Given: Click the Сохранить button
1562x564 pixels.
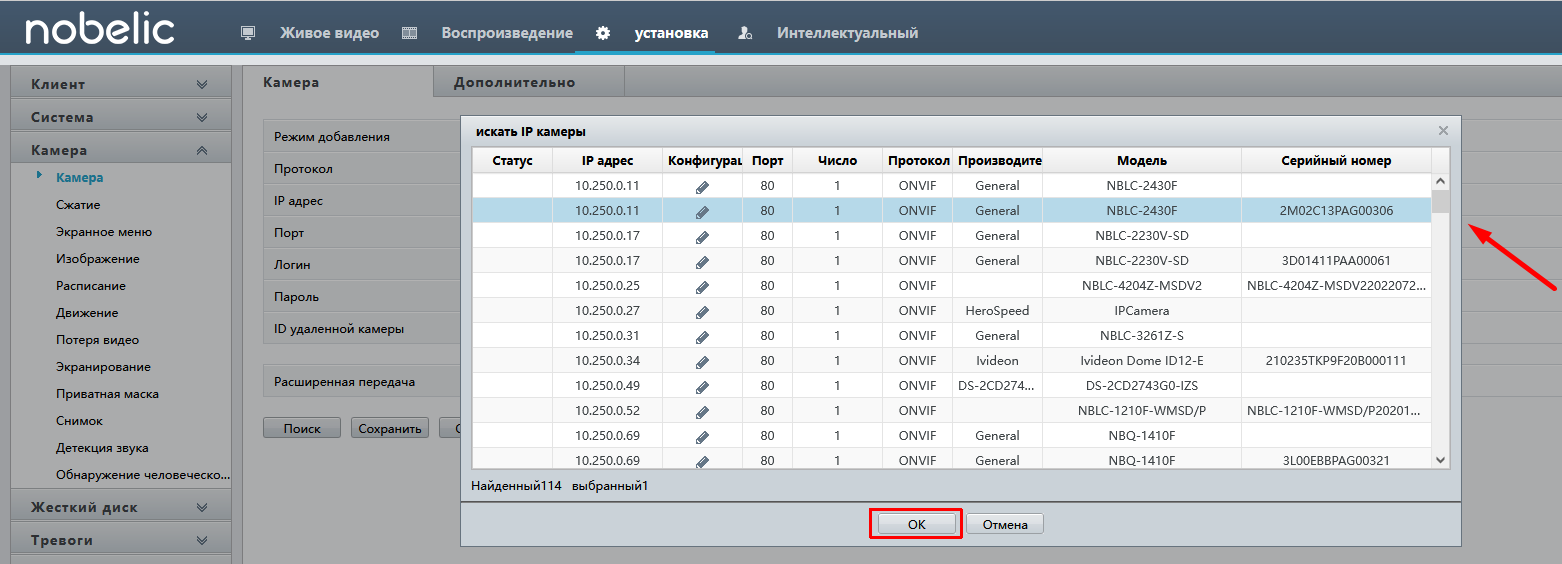Looking at the screenshot, I should tap(390, 428).
